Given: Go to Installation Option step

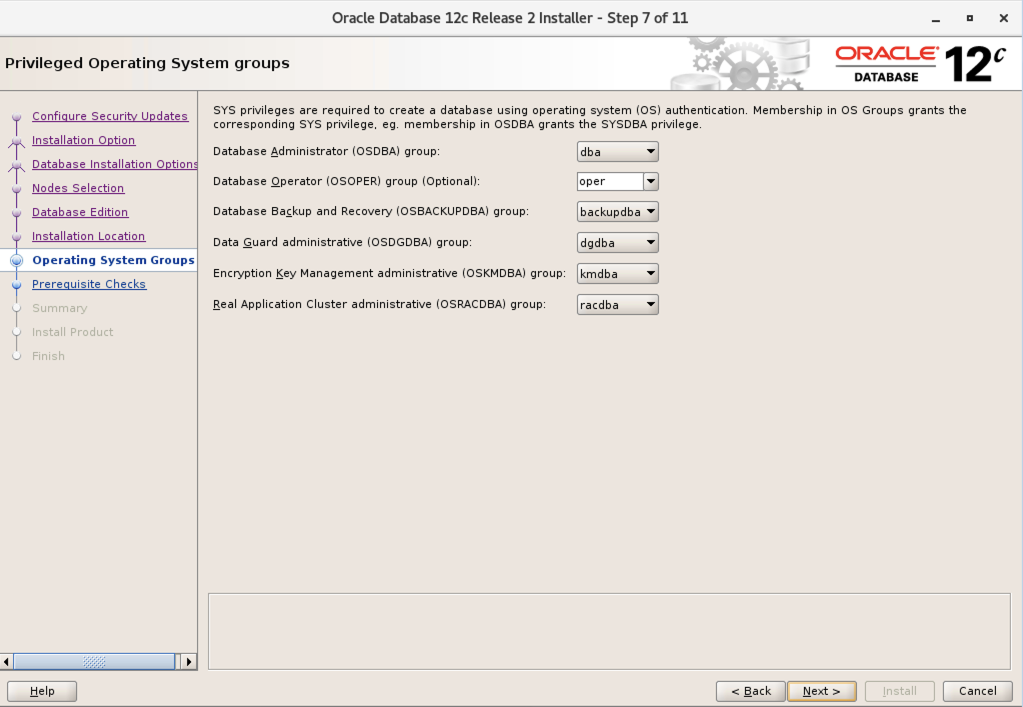Looking at the screenshot, I should click(84, 140).
